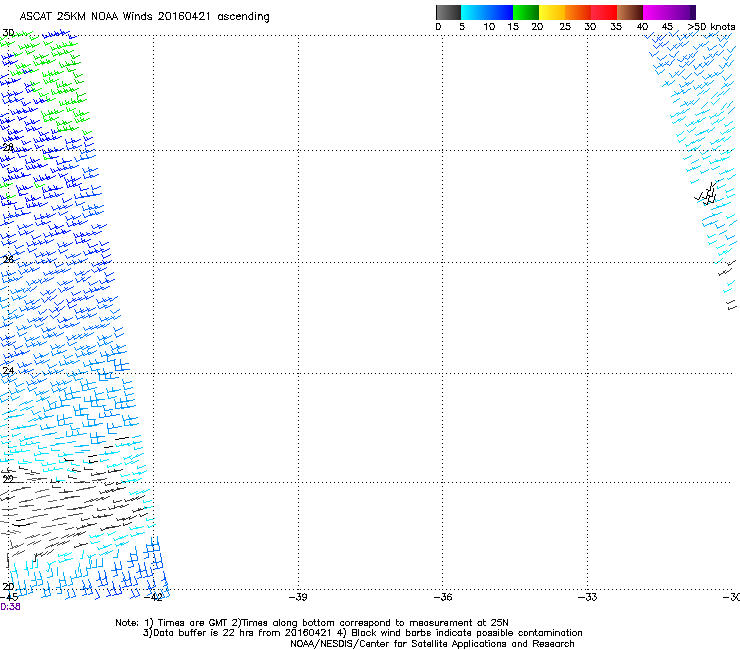Click the '25' legend scale number
Viewport: 740px width, 650px height.
click(x=565, y=27)
